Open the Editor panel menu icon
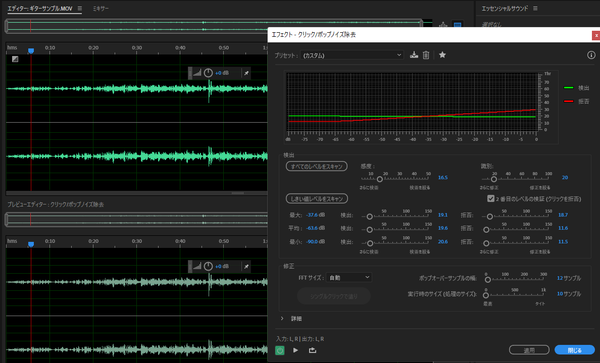Viewport: 600px width, 363px height. click(x=80, y=8)
